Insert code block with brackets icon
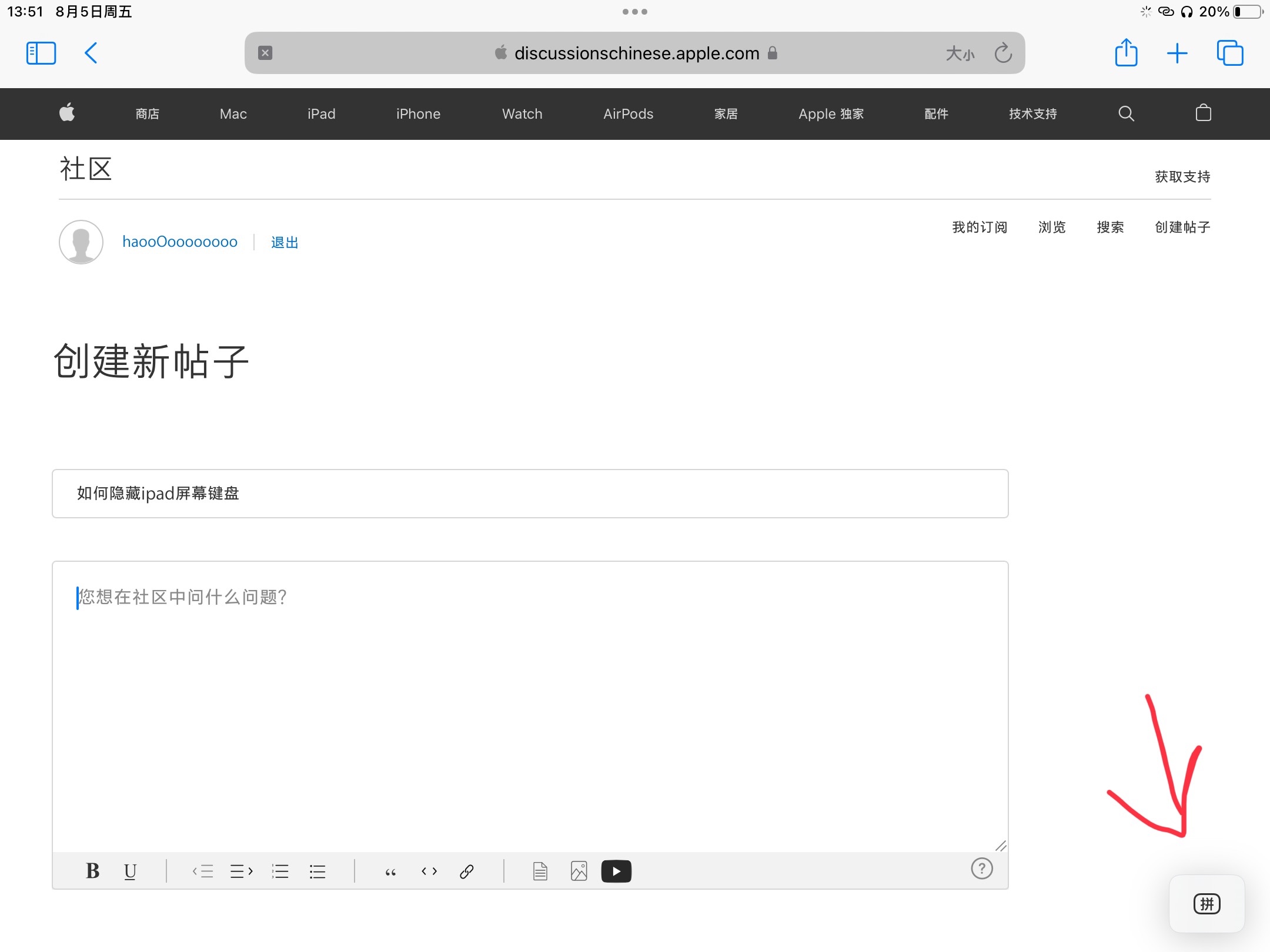The width and height of the screenshot is (1270, 952). pos(429,871)
